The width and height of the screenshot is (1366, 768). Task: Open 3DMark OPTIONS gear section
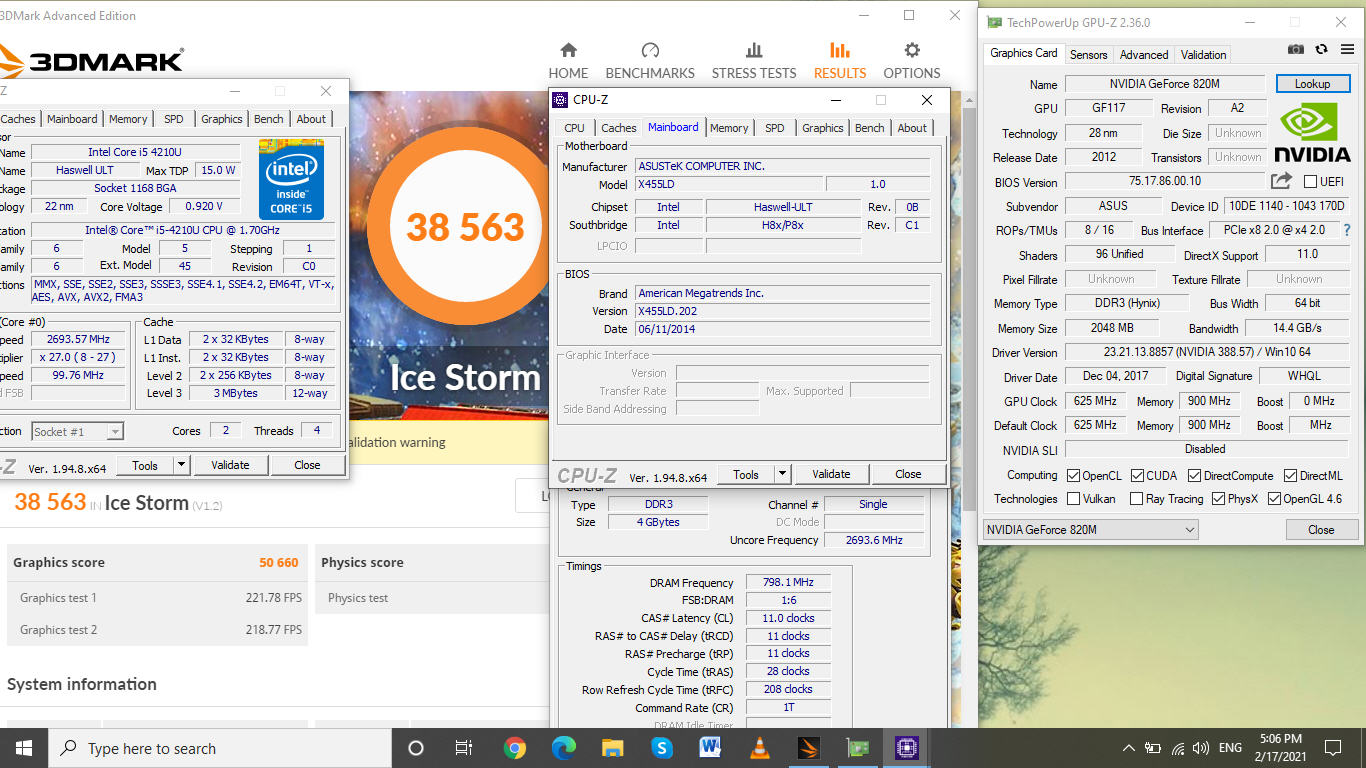click(x=912, y=61)
